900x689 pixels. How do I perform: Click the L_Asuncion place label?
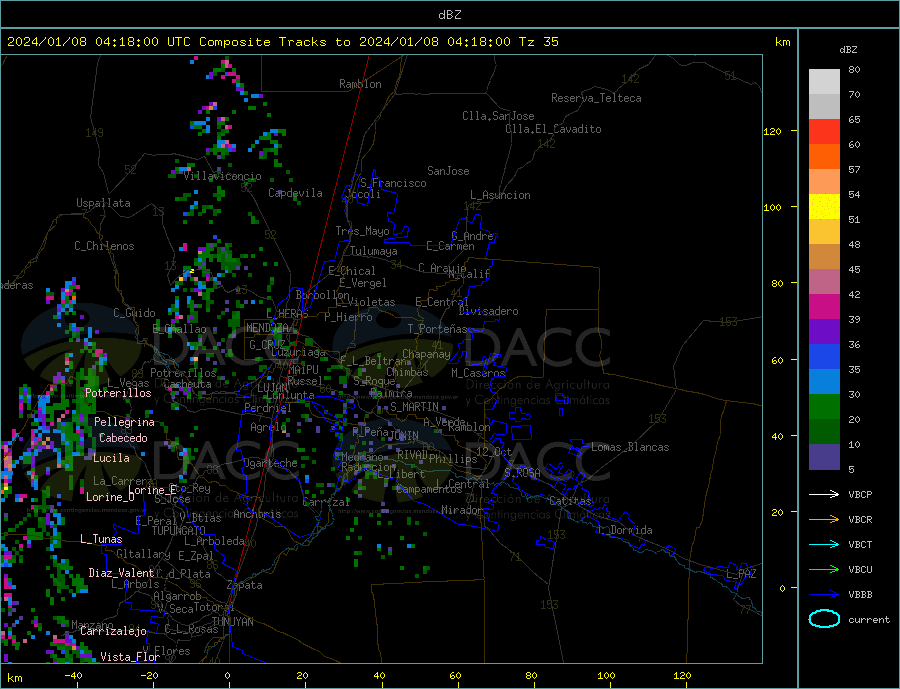(x=501, y=195)
